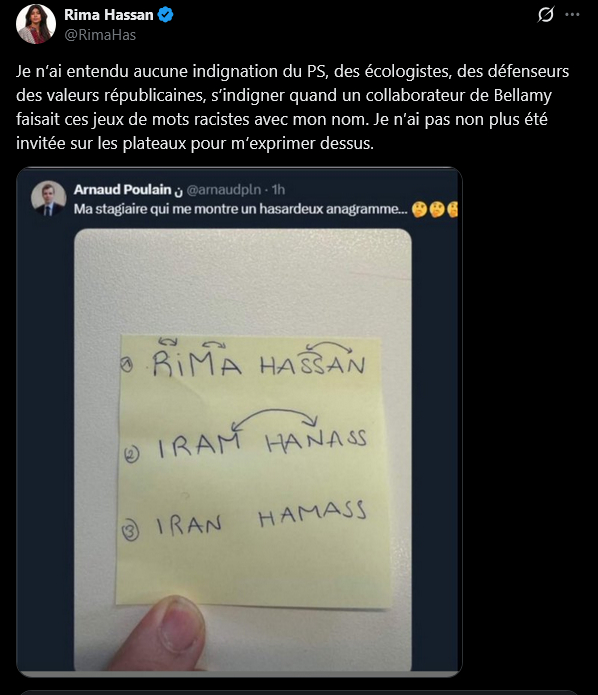Select the @arnaudpln handle
Image resolution: width=598 pixels, height=695 pixels.
[x=224, y=190]
